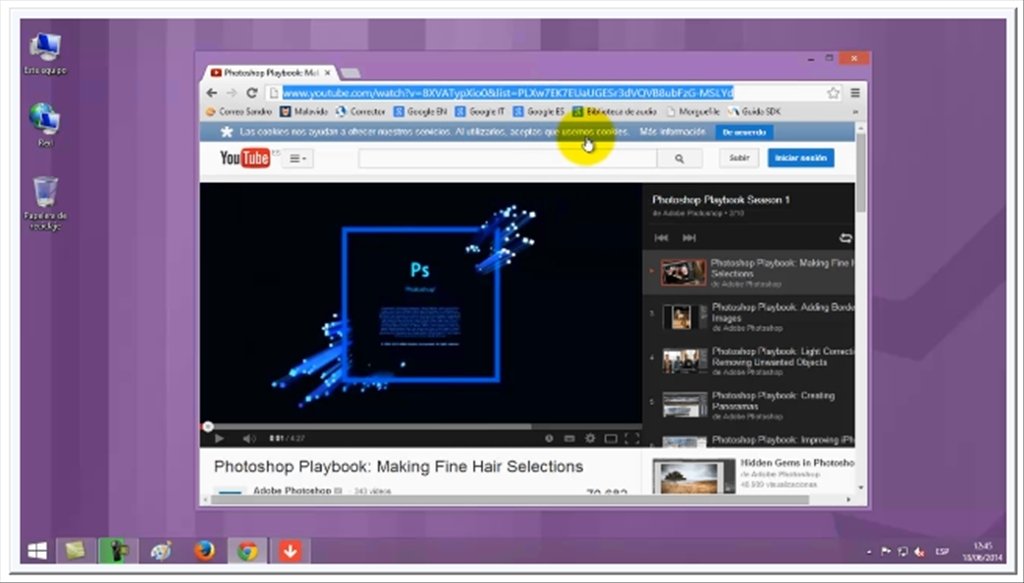This screenshot has width=1024, height=583.
Task: Open the Malavida bookmark
Action: 304,112
